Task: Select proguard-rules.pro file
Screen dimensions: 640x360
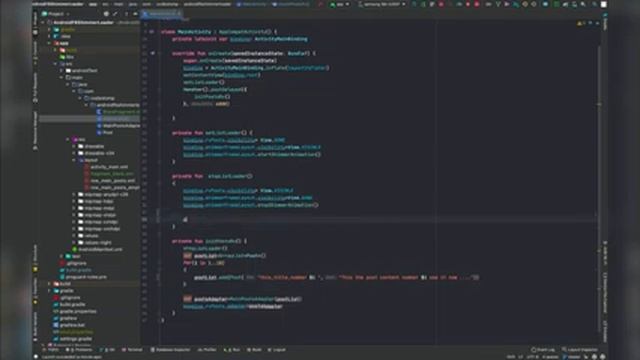Action: point(83,277)
